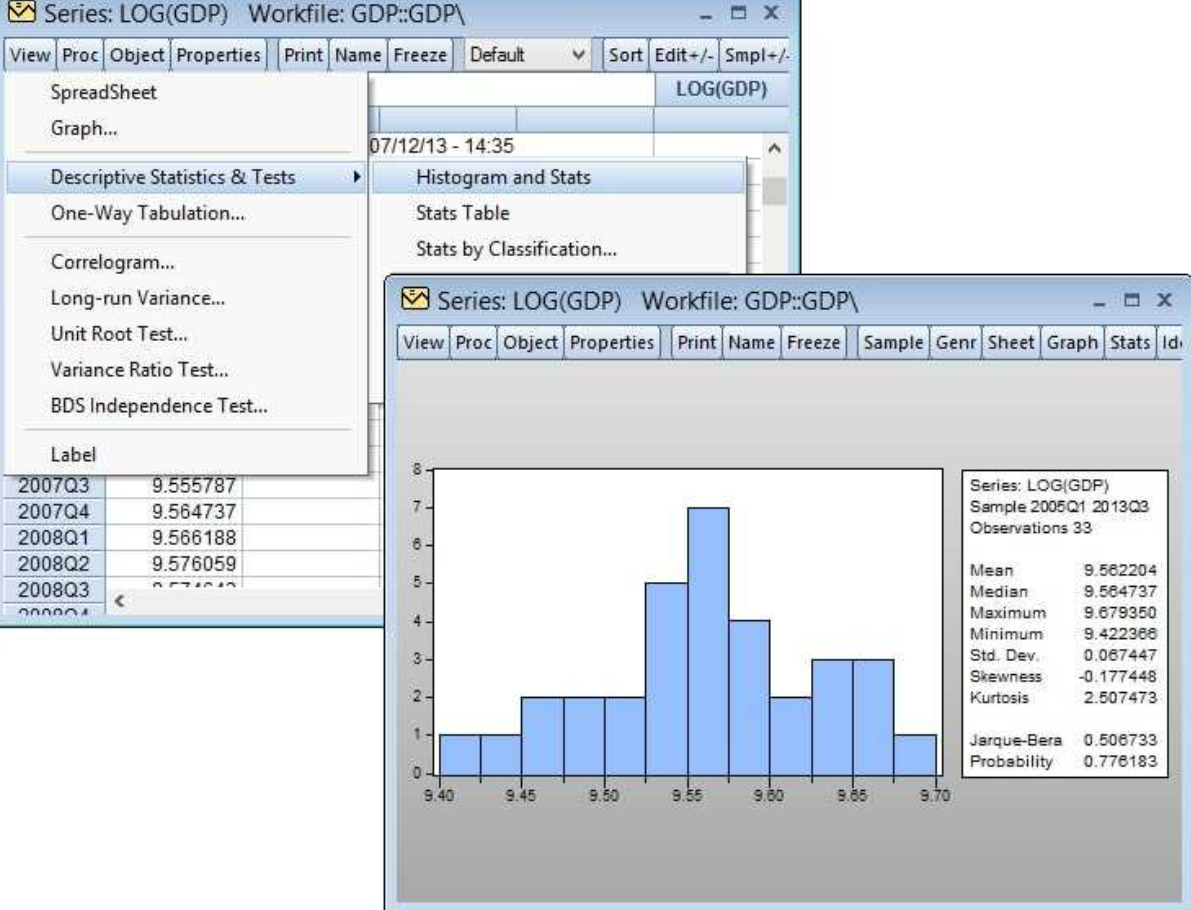Click Freeze in the back window toolbar

pyautogui.click(x=420, y=55)
